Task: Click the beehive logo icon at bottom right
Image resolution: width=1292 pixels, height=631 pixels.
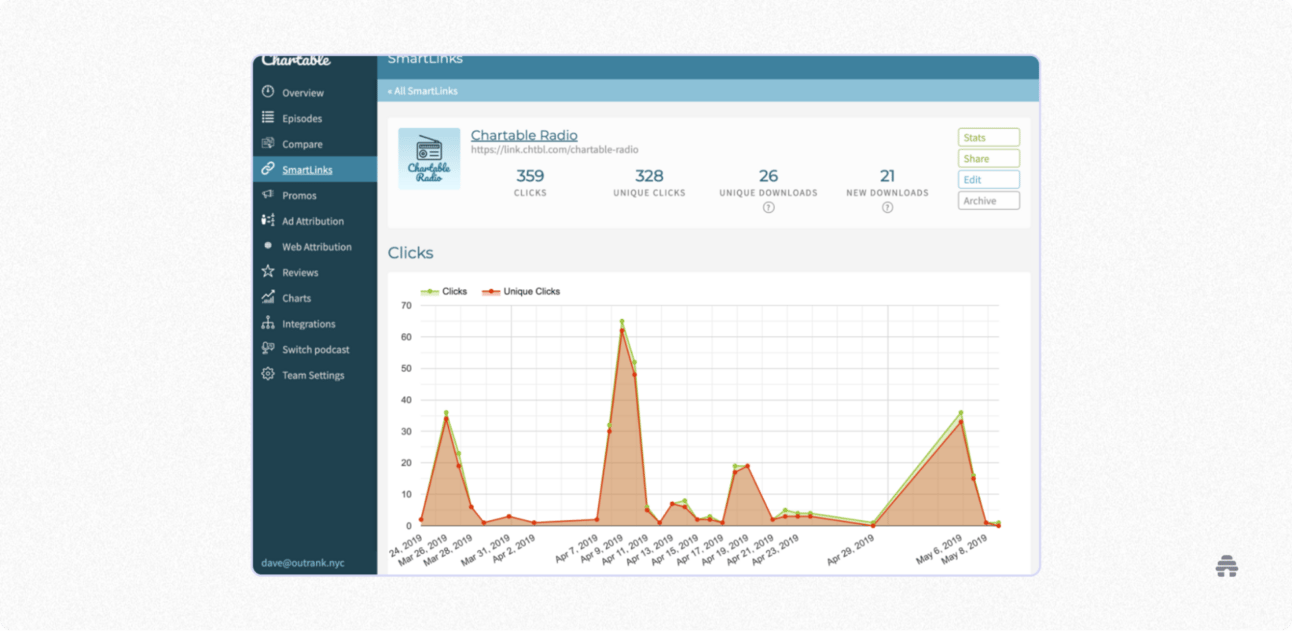Action: (1227, 566)
